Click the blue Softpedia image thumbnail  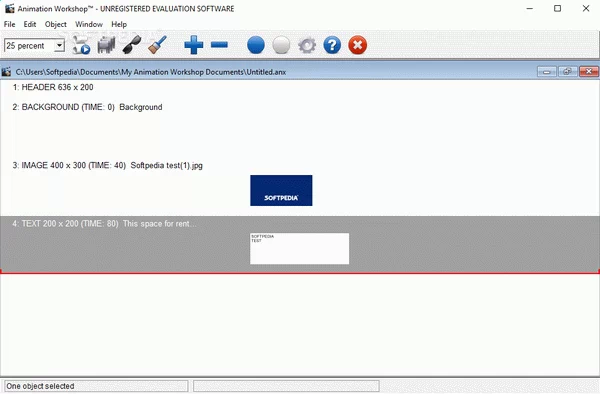281,190
